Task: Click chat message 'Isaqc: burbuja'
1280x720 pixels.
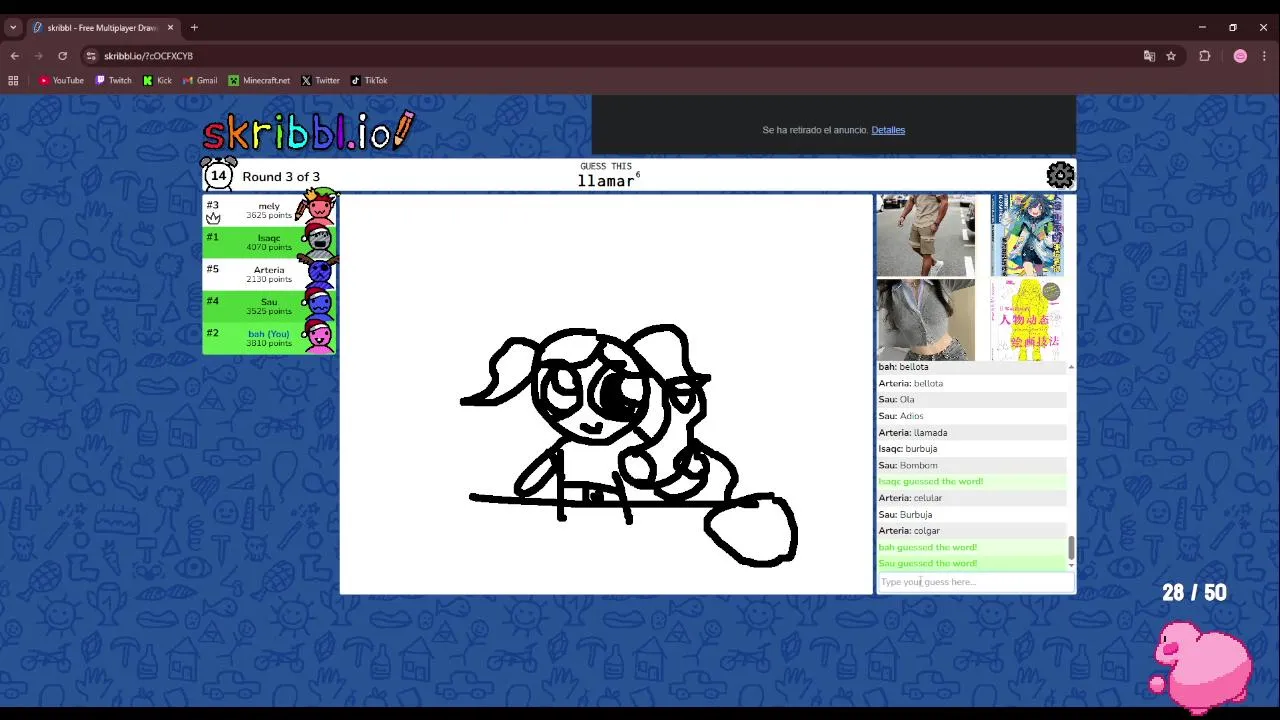Action: click(908, 449)
